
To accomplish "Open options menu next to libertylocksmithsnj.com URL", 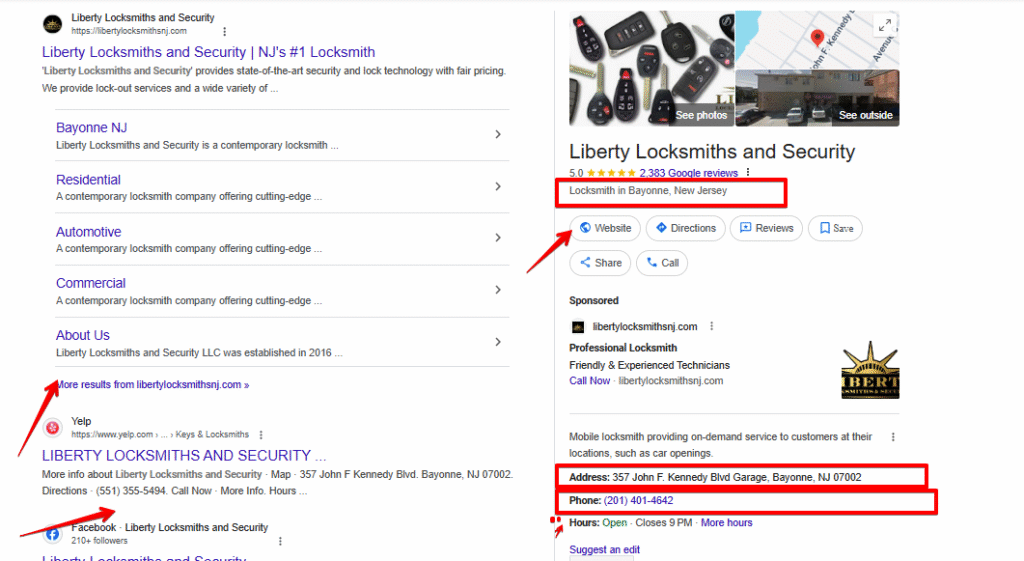I will point(225,31).
